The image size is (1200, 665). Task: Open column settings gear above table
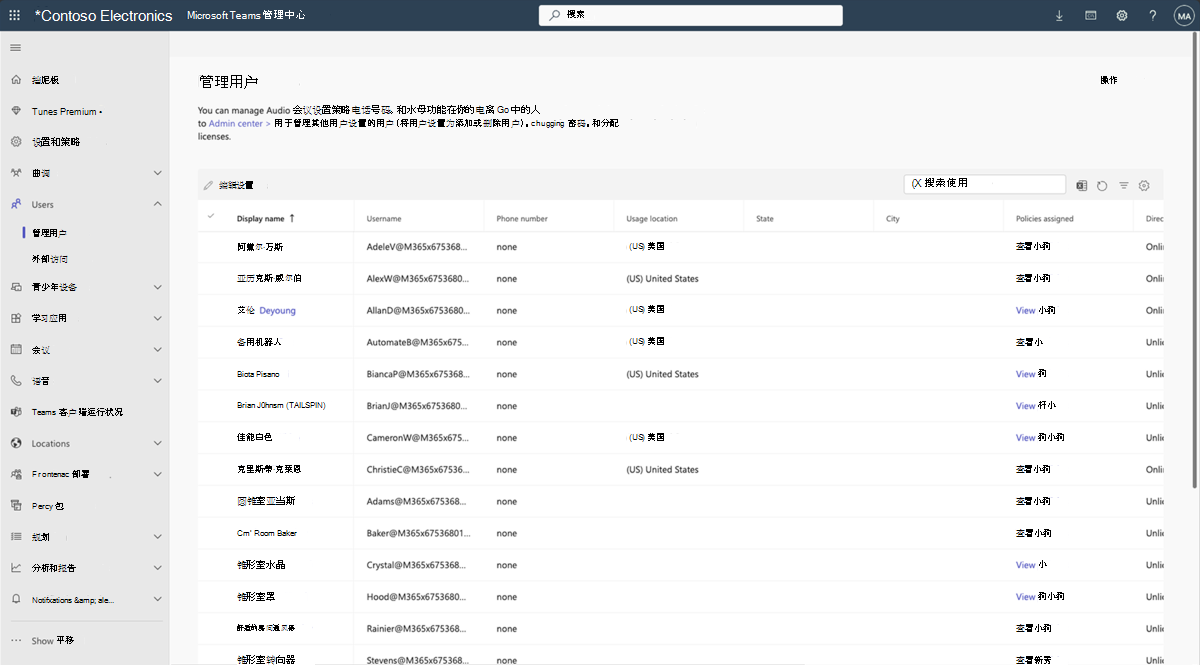click(x=1144, y=185)
